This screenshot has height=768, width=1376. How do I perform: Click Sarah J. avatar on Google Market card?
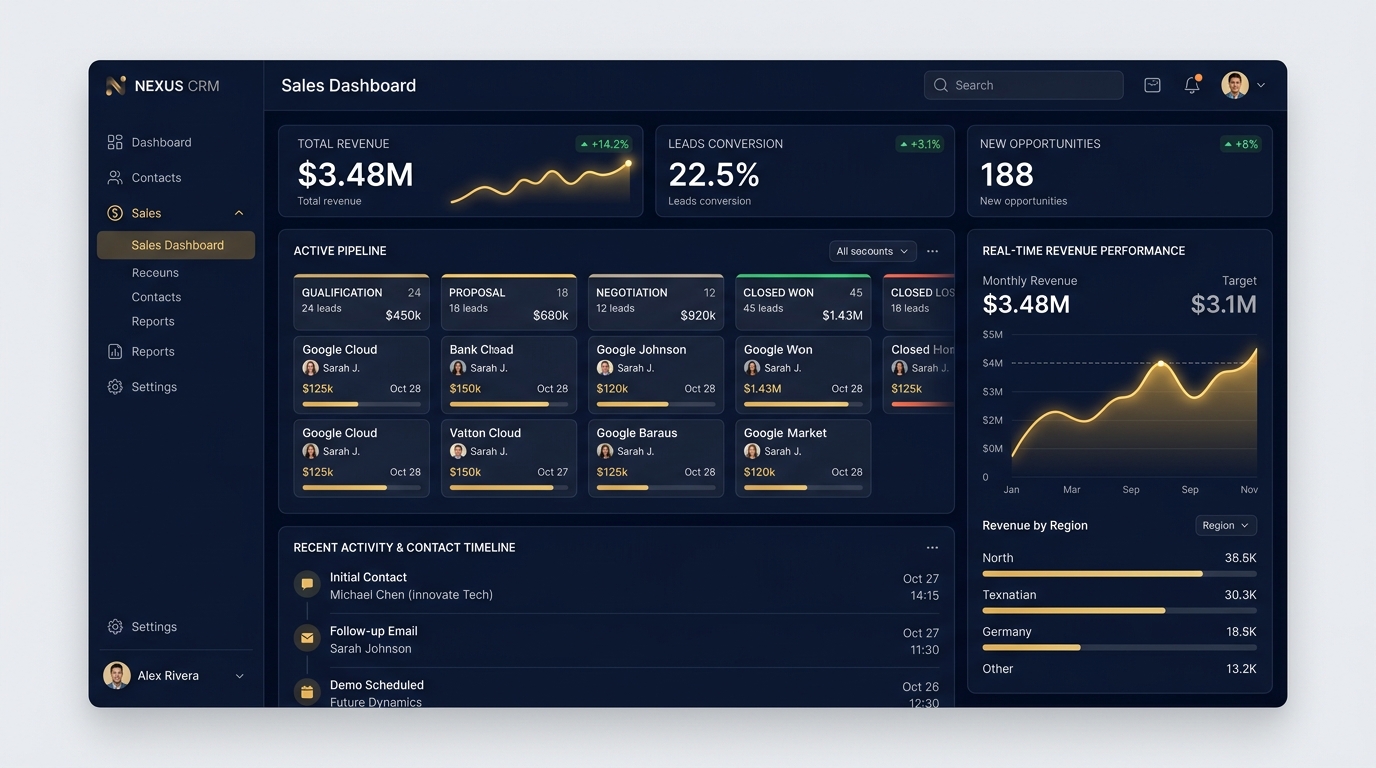point(752,451)
